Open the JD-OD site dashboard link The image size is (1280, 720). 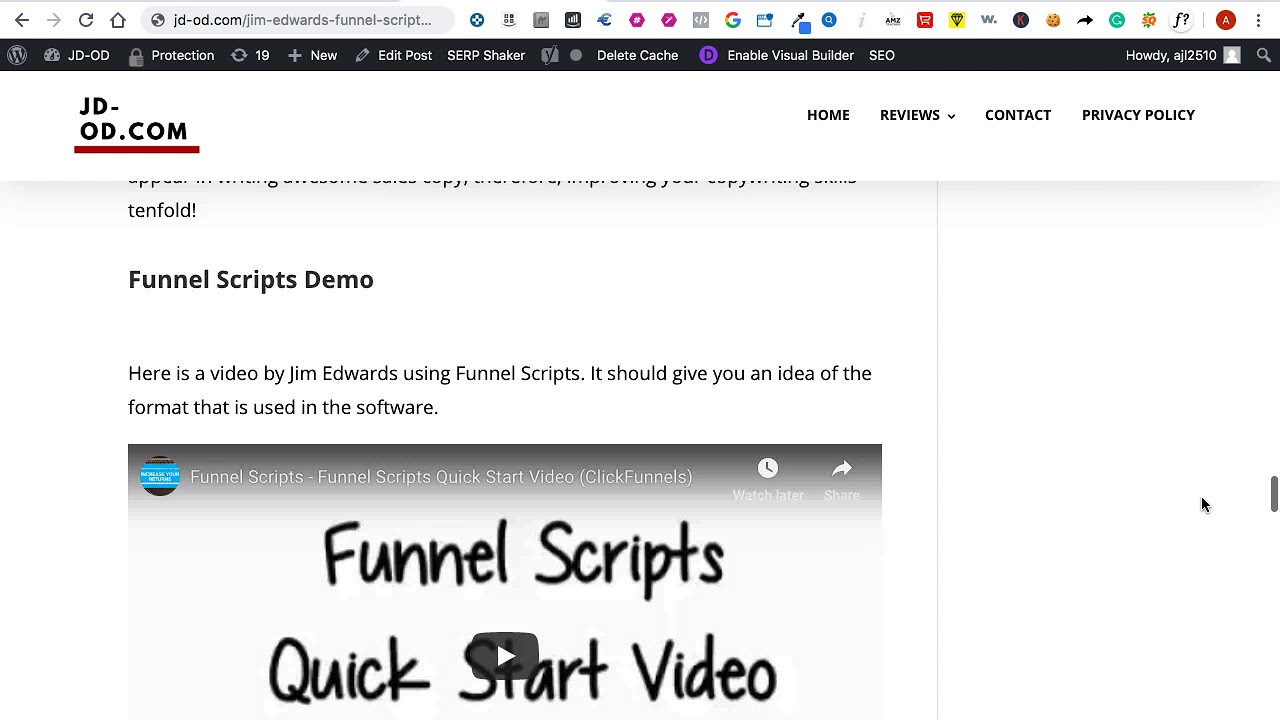[x=77, y=55]
